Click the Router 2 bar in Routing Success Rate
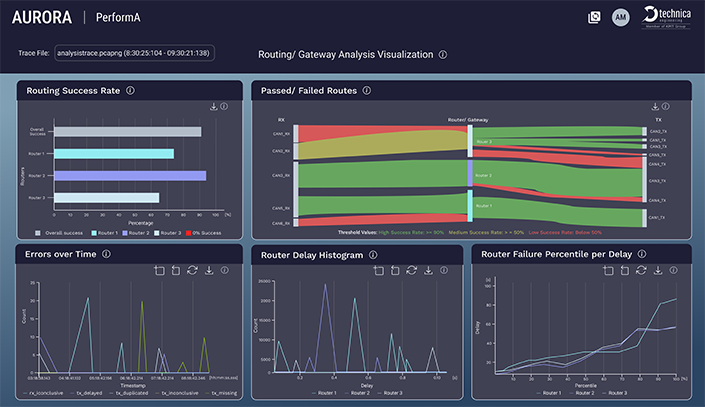 130,175
